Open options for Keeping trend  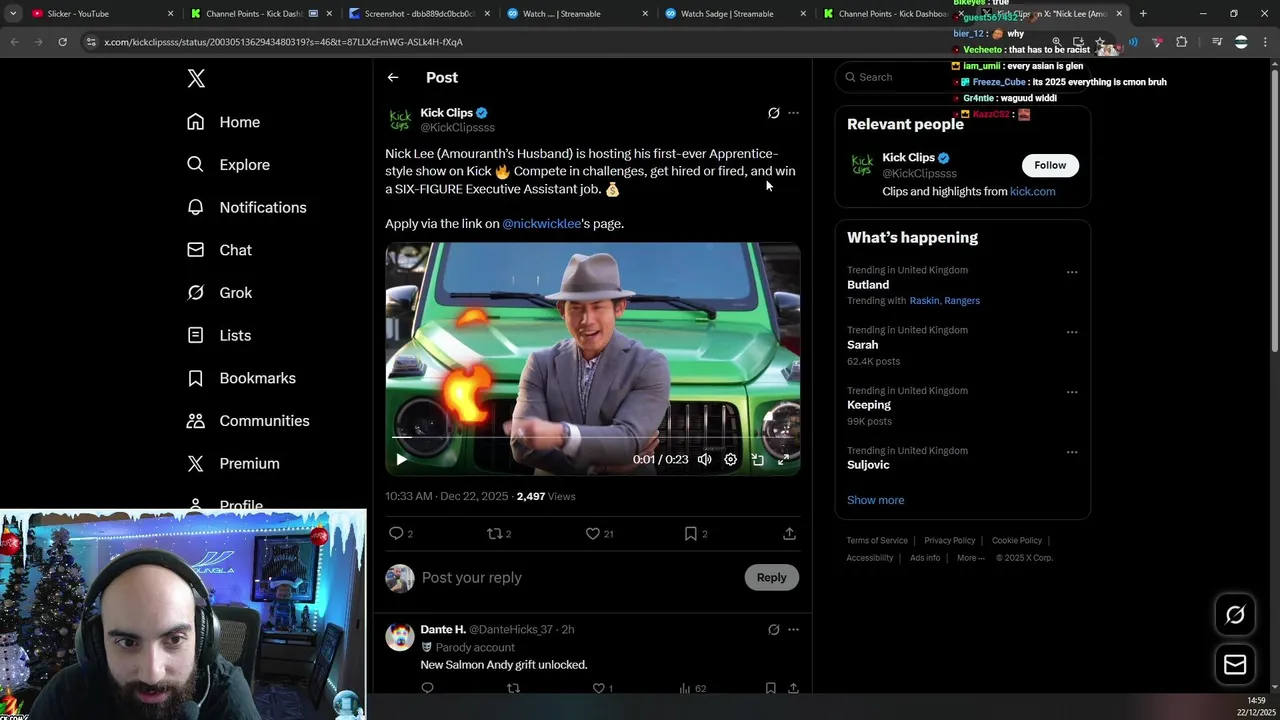[x=1071, y=392]
